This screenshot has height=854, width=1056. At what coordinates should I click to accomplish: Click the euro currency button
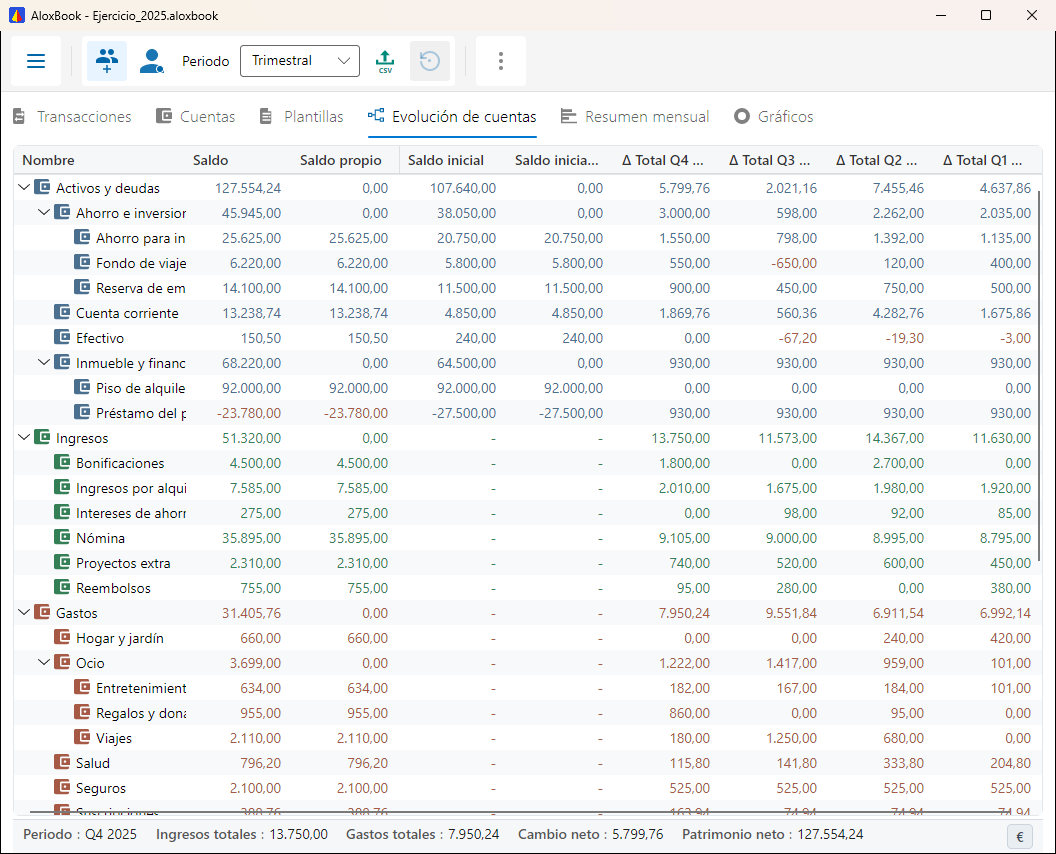(x=1020, y=836)
